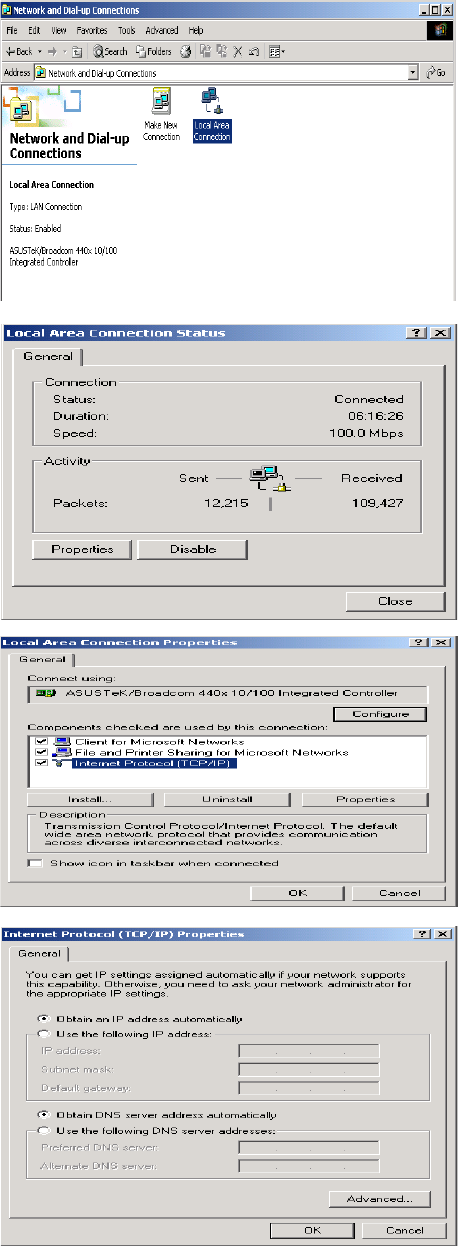Click the History toolbar icon
Screen dimensions: 458x1246
(x=185, y=51)
